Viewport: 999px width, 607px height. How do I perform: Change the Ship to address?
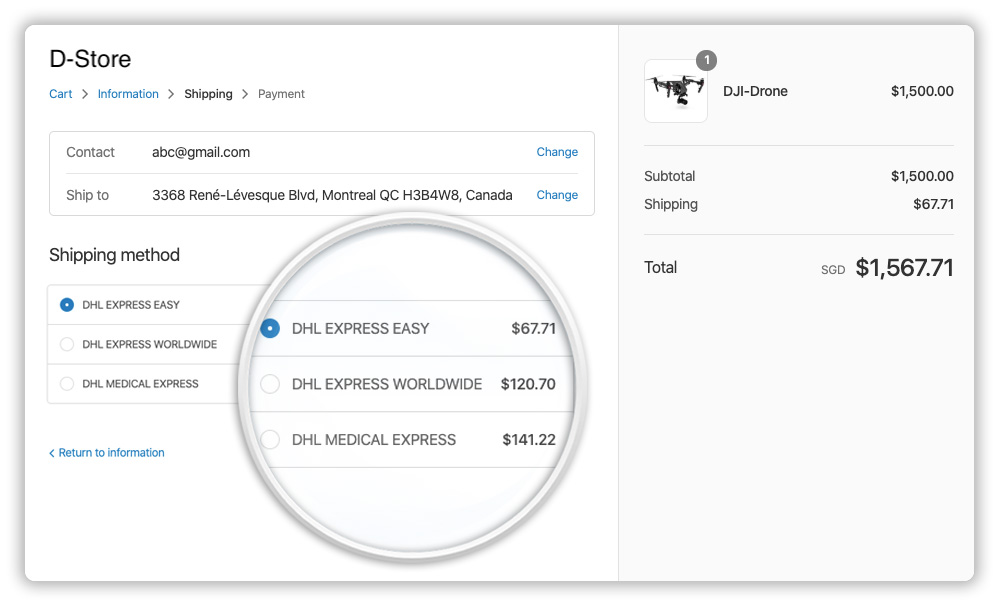(557, 195)
